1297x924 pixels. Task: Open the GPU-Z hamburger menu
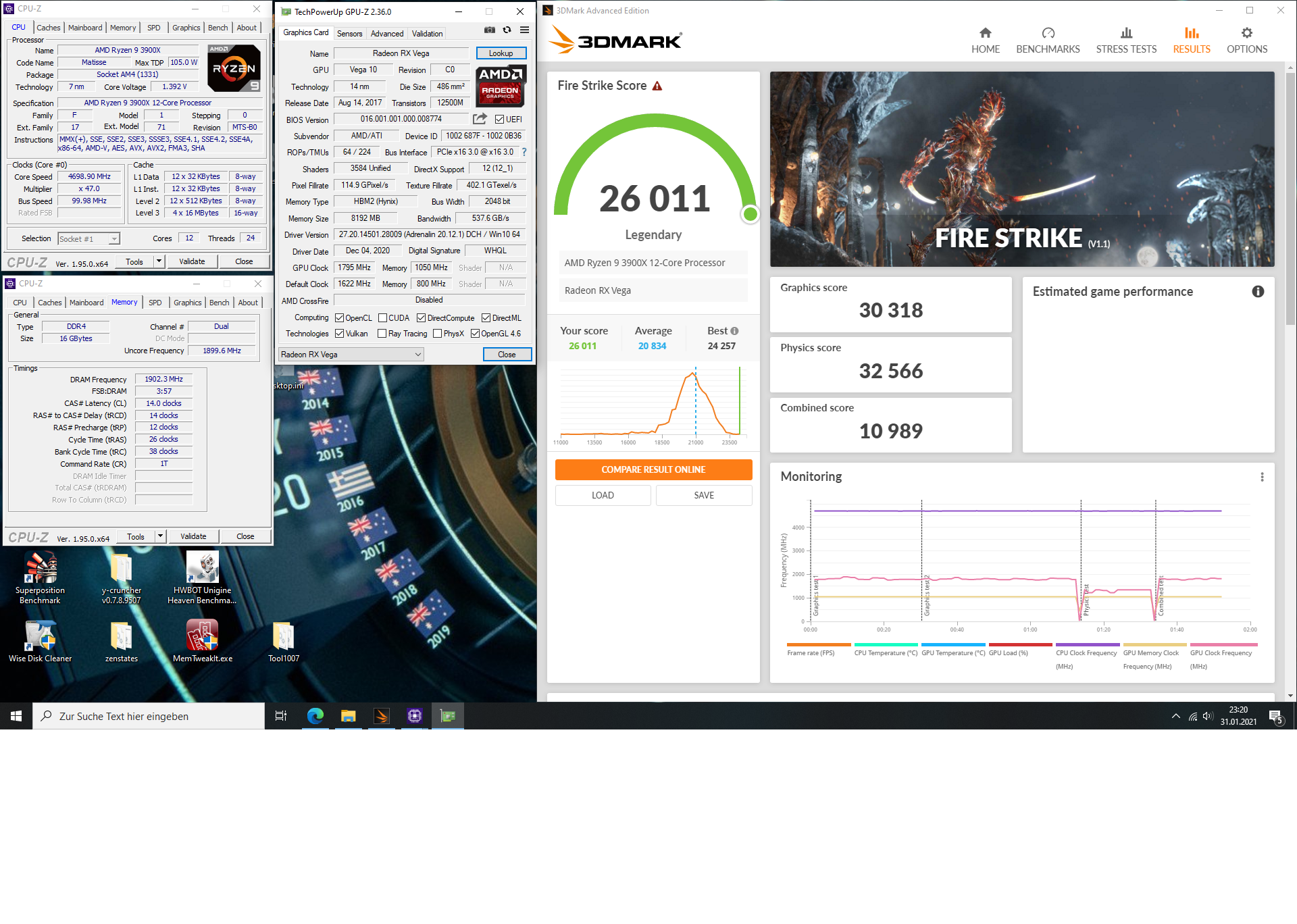coord(525,30)
